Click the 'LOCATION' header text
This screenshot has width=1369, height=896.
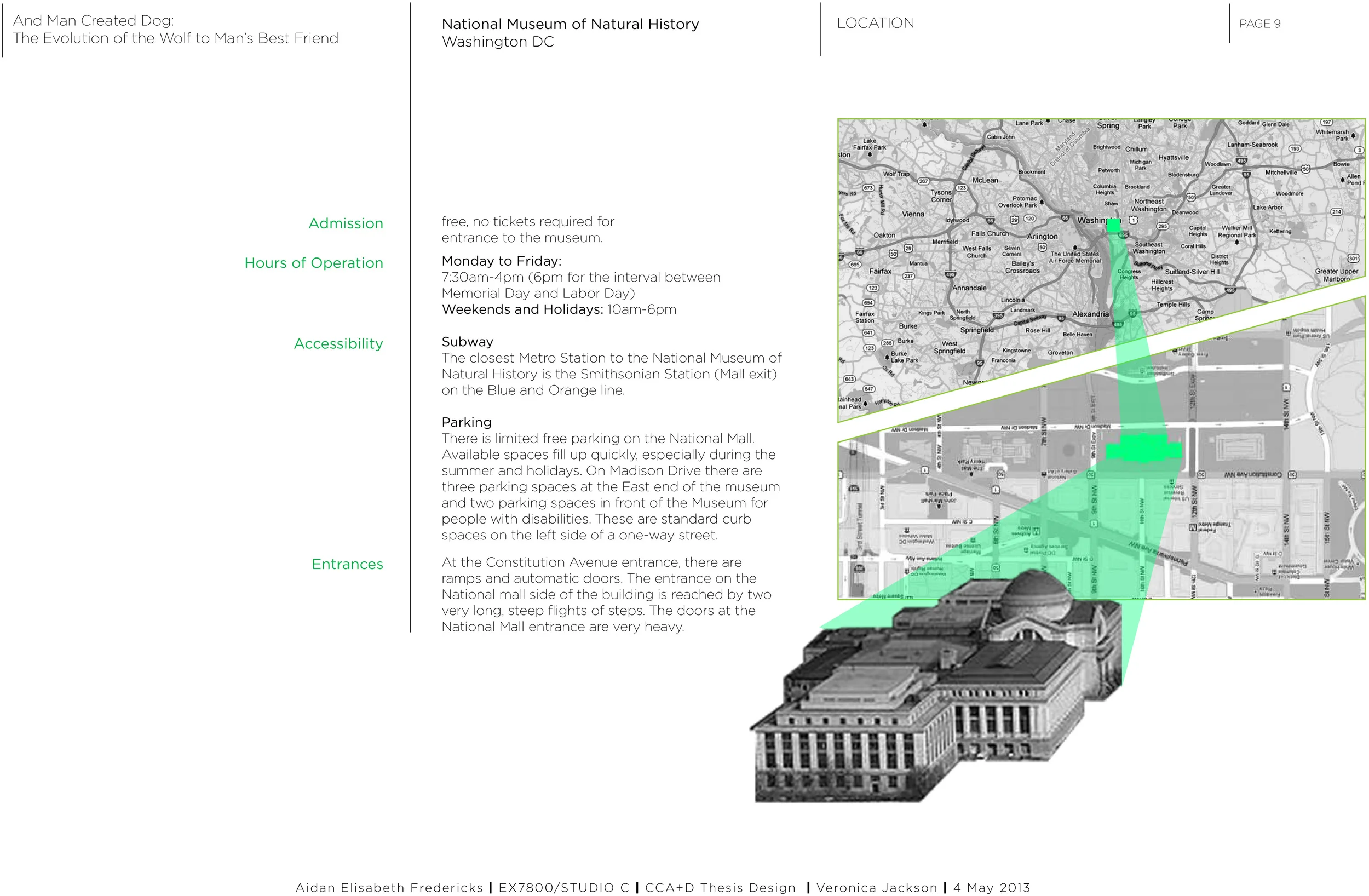(876, 23)
